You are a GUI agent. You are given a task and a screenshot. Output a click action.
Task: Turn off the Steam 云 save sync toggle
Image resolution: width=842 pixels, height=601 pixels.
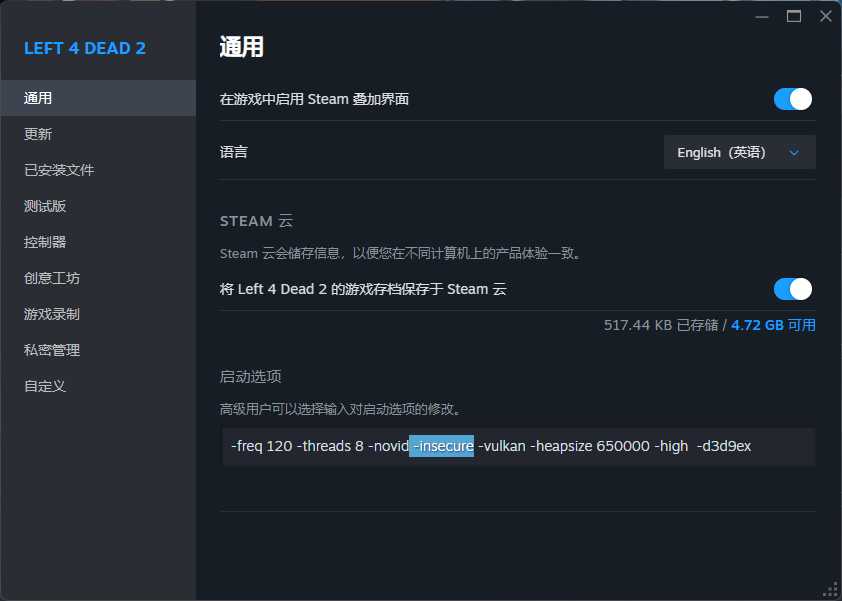coord(792,289)
